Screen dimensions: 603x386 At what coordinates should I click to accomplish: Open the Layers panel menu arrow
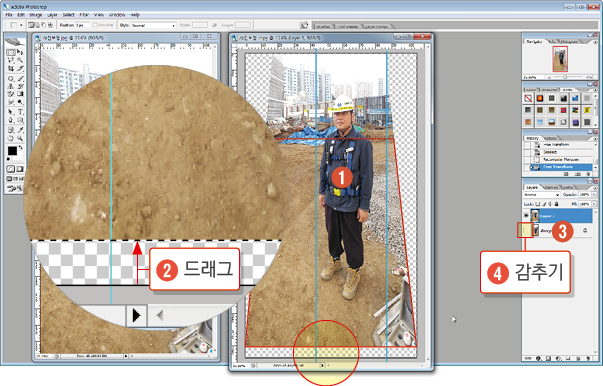(595, 188)
